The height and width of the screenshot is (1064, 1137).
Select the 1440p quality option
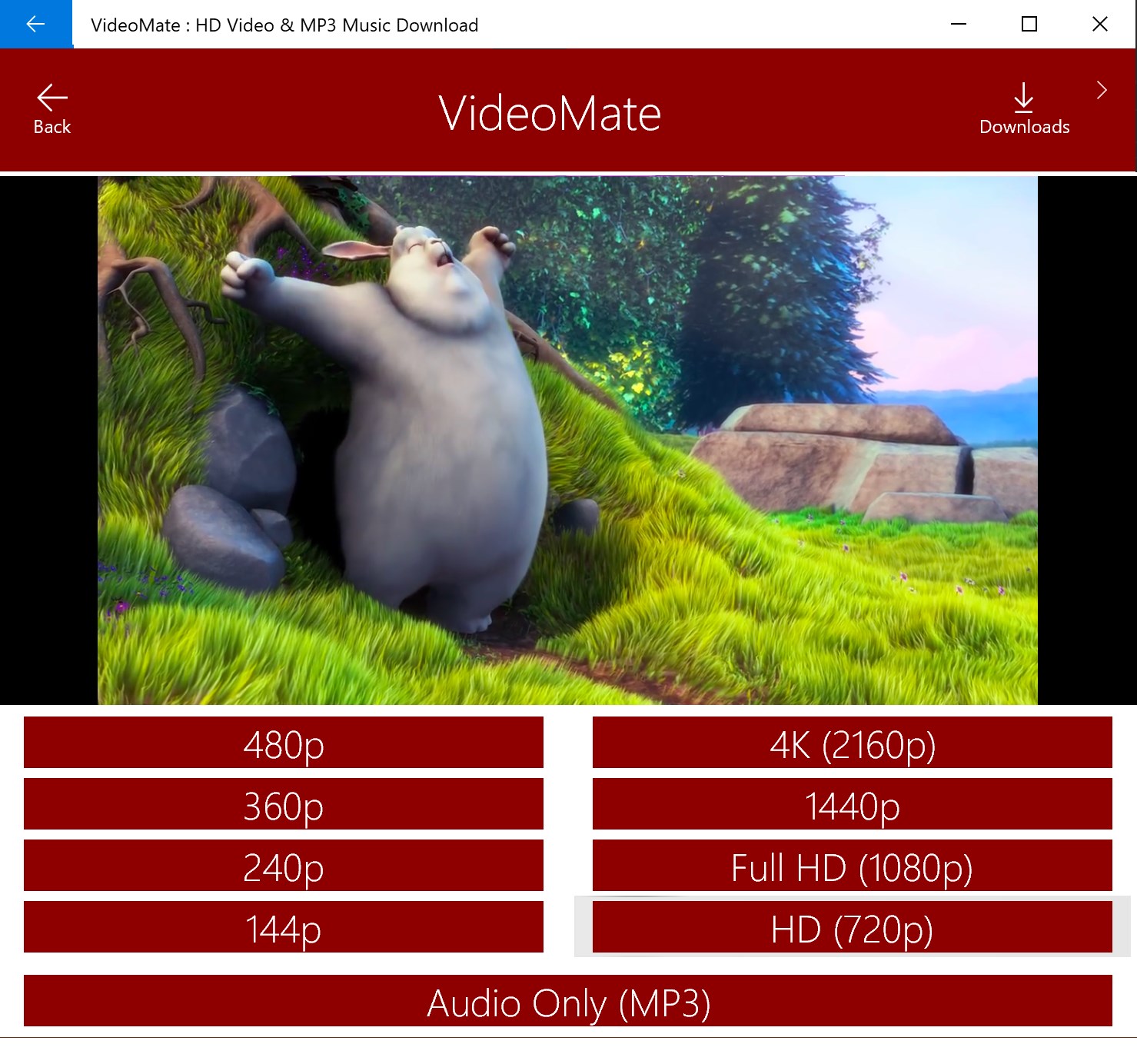(x=853, y=804)
